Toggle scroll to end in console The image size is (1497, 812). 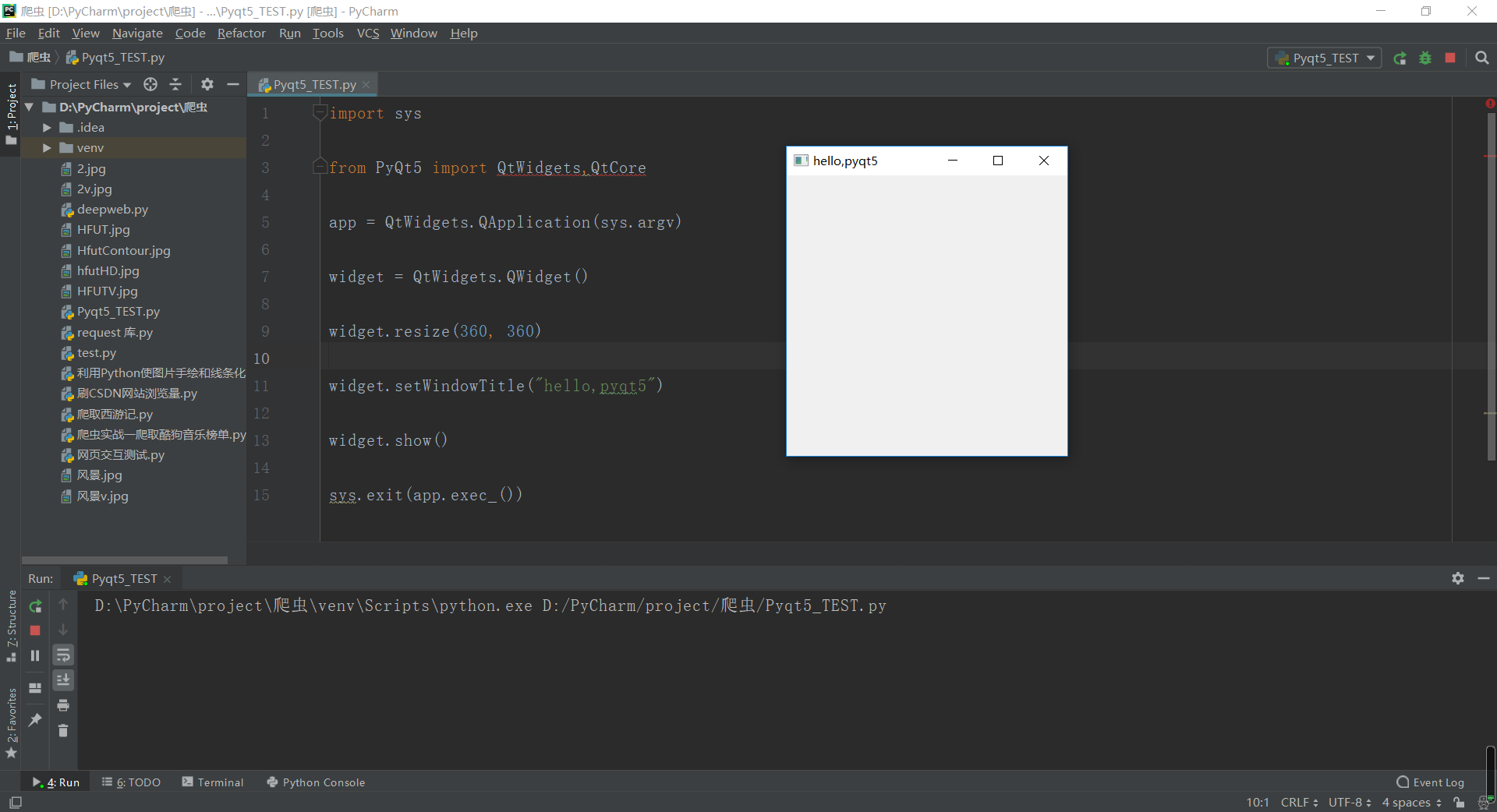click(63, 680)
